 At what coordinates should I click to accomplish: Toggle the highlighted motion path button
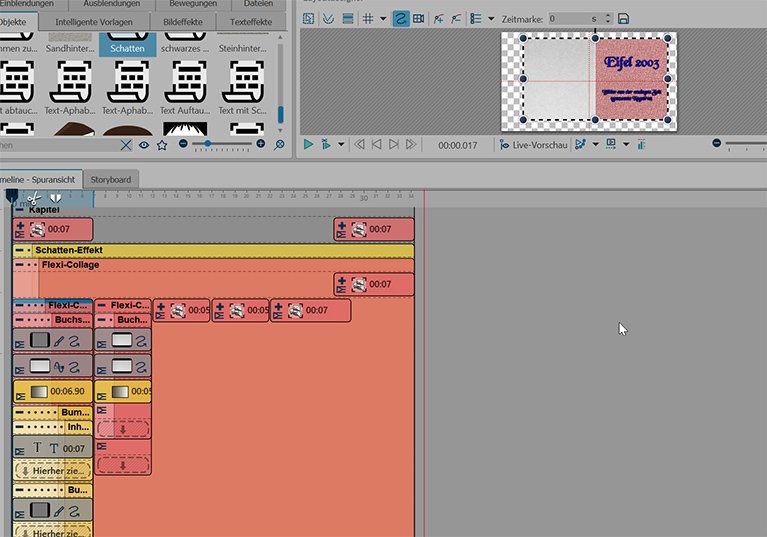tap(399, 18)
